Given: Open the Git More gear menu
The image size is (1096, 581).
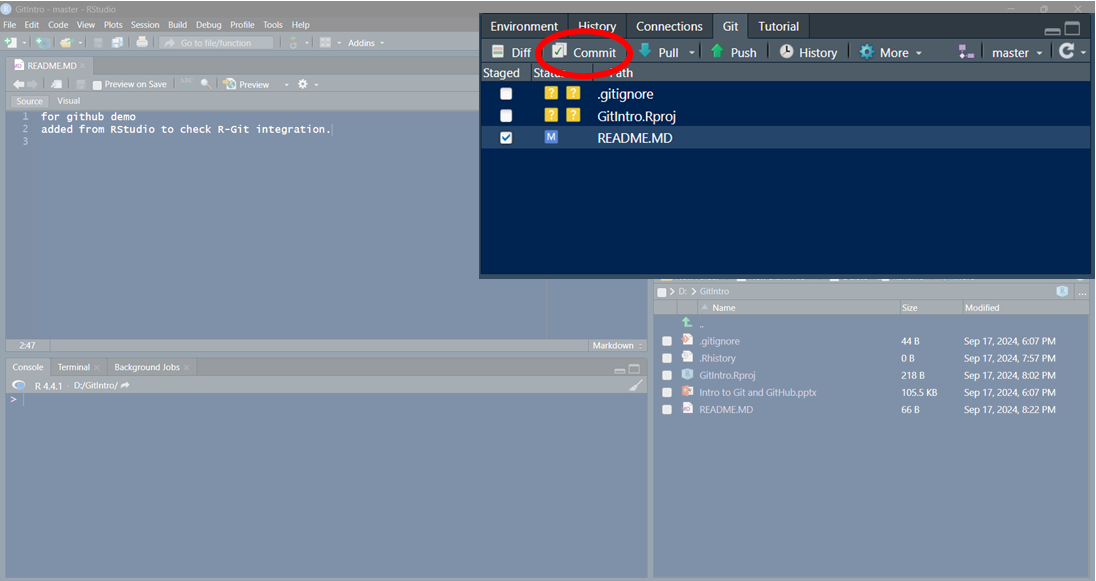Looking at the screenshot, I should point(890,52).
